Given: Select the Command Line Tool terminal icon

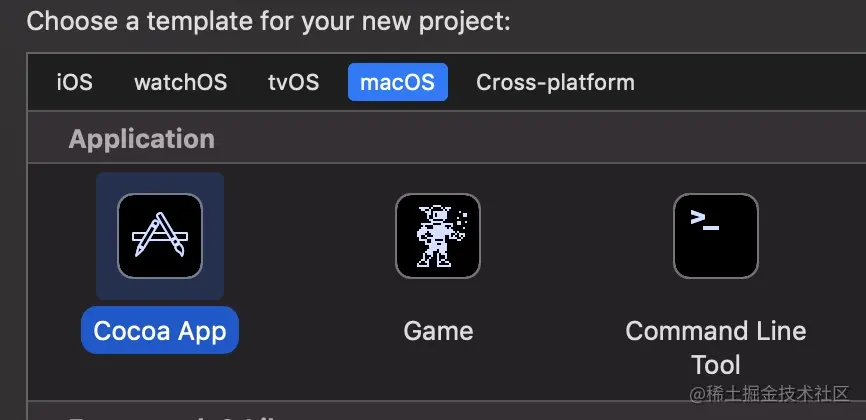Looking at the screenshot, I should point(716,236).
